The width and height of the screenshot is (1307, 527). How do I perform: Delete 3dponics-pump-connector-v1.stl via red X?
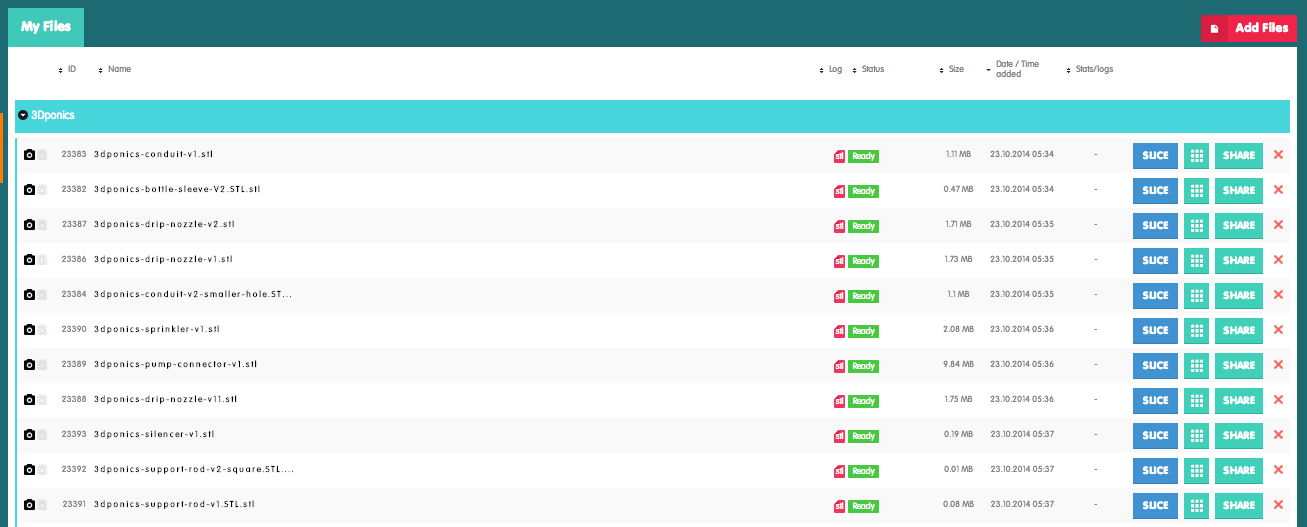(1278, 365)
